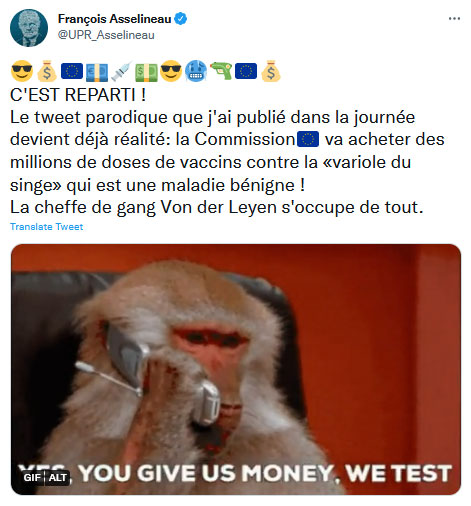
Task: Open the three-dot more options menu
Action: click(x=454, y=19)
